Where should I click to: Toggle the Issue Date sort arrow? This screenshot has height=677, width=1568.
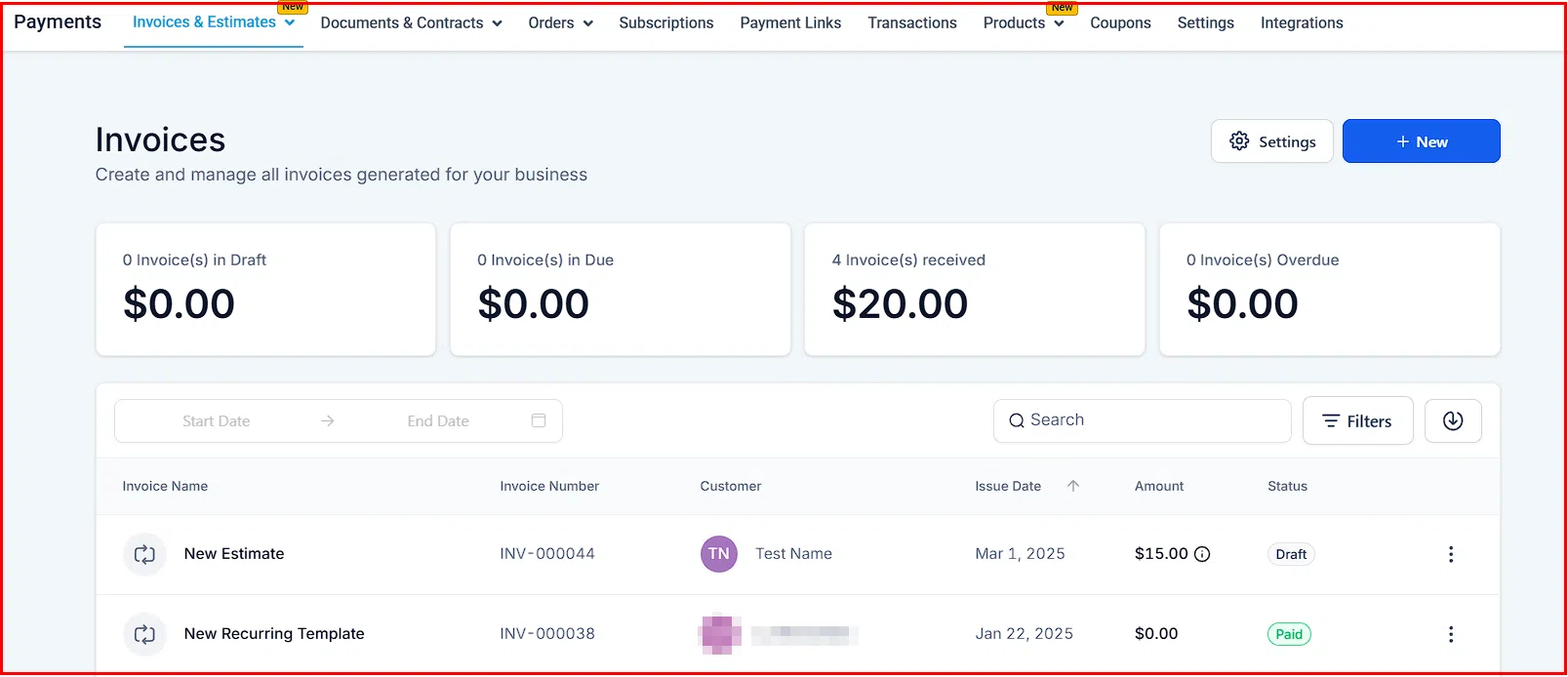(x=1073, y=486)
